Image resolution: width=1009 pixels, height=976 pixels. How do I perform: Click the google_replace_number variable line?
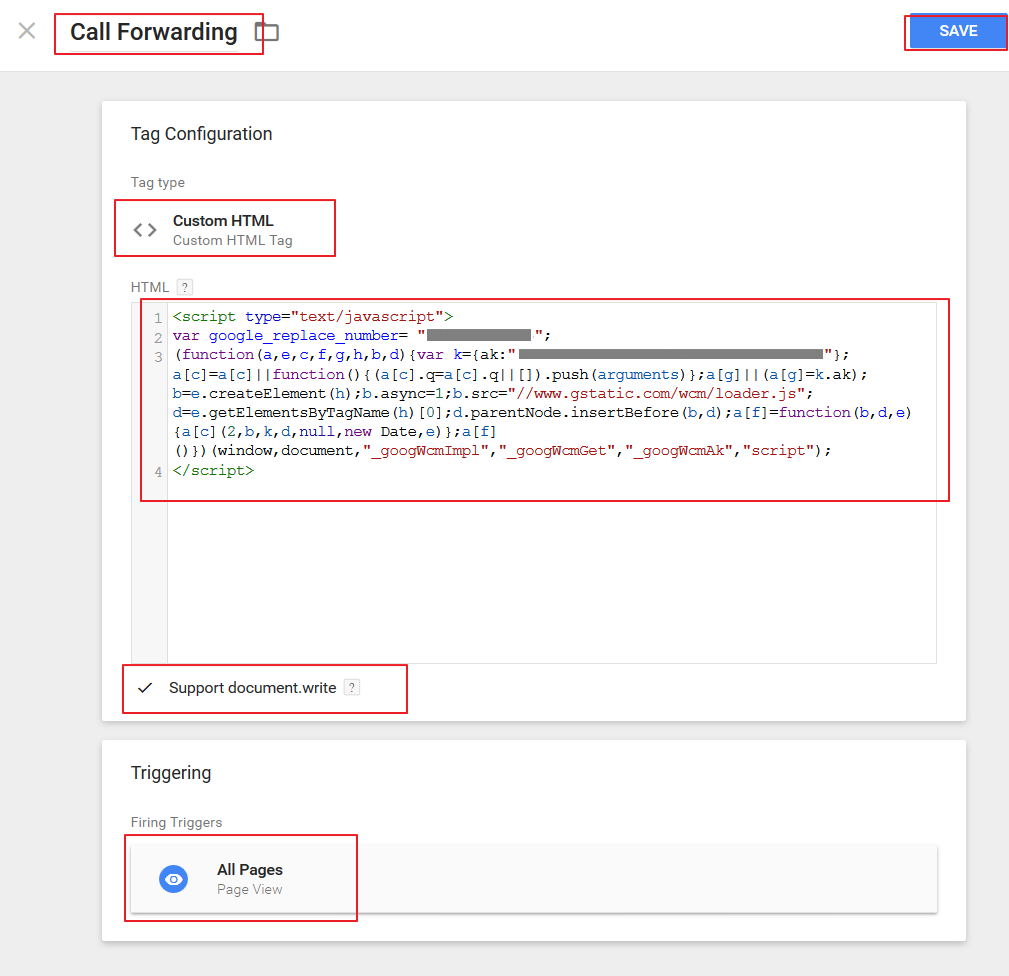[362, 335]
